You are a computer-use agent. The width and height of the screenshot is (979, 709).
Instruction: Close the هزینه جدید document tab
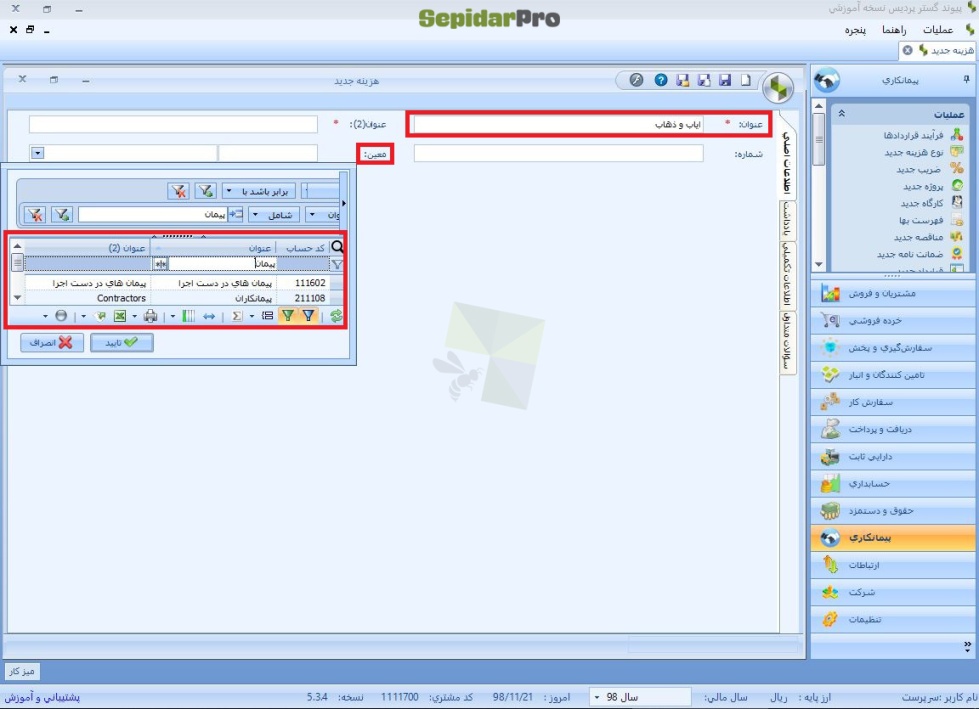907,50
